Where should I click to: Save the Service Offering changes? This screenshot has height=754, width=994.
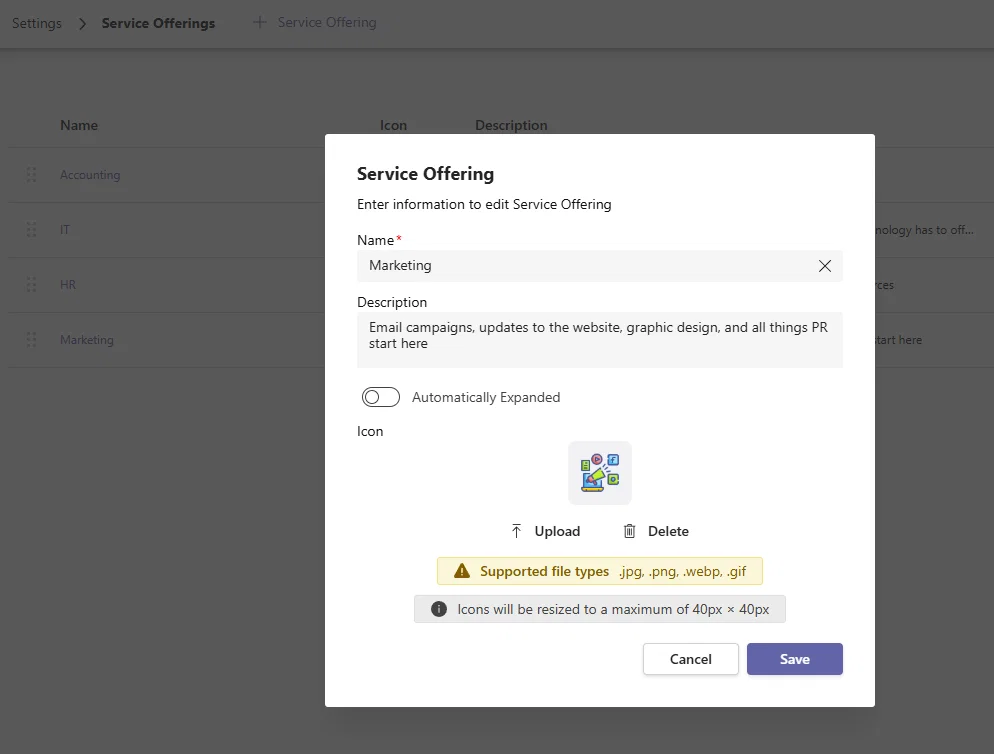(x=794, y=659)
